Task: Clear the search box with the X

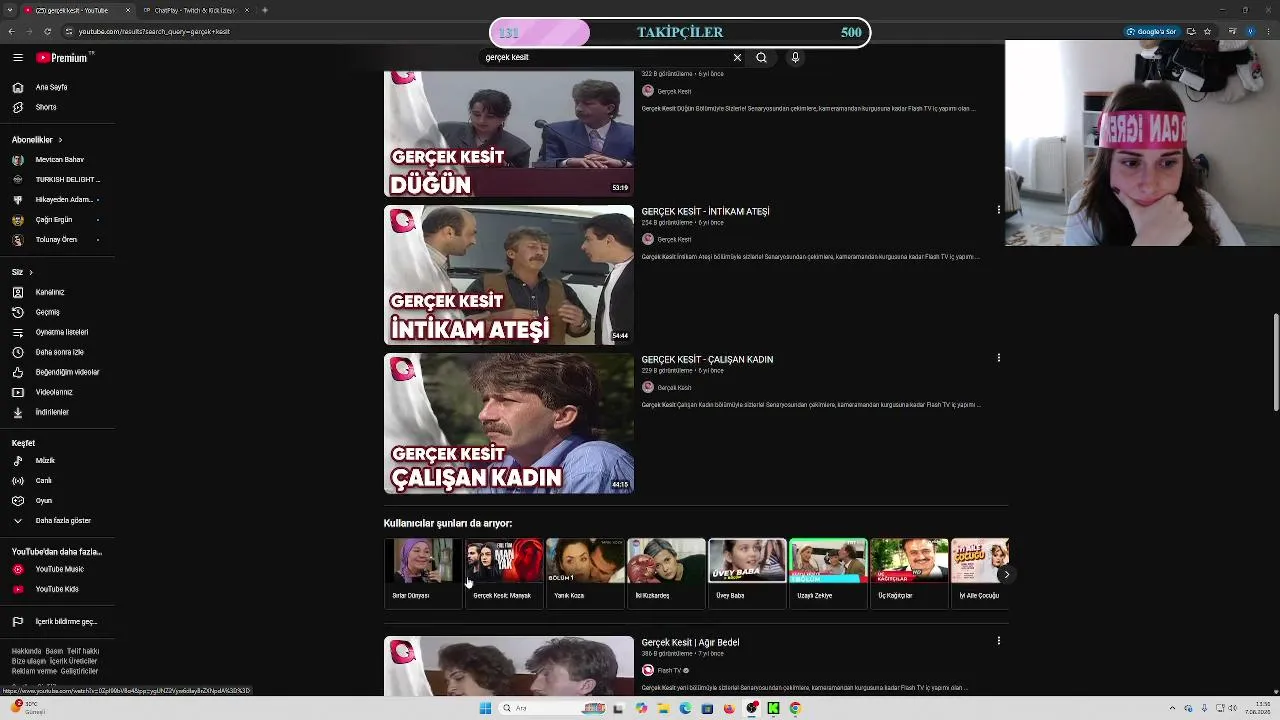Action: pos(737,58)
